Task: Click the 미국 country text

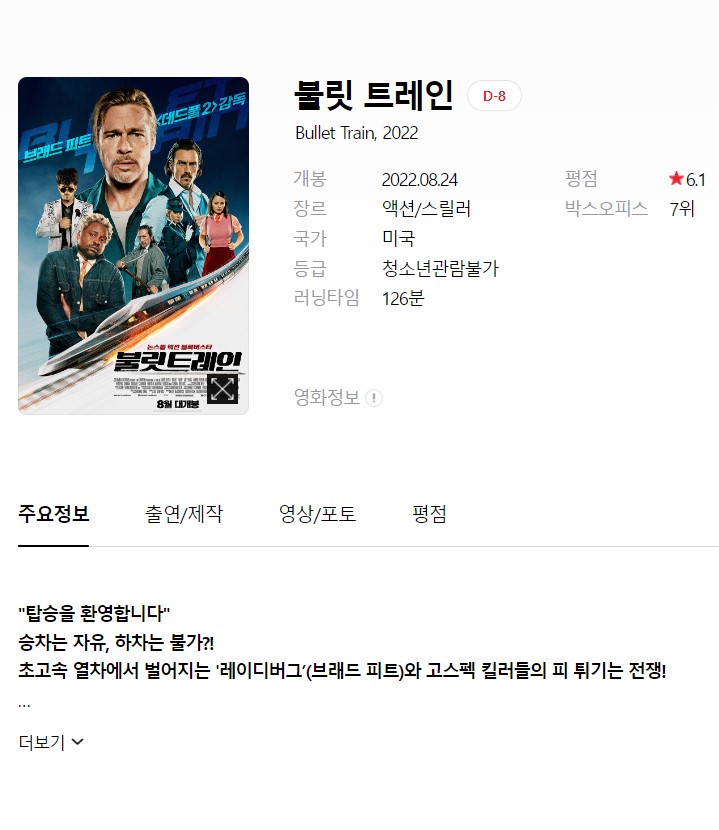Action: 398,238
